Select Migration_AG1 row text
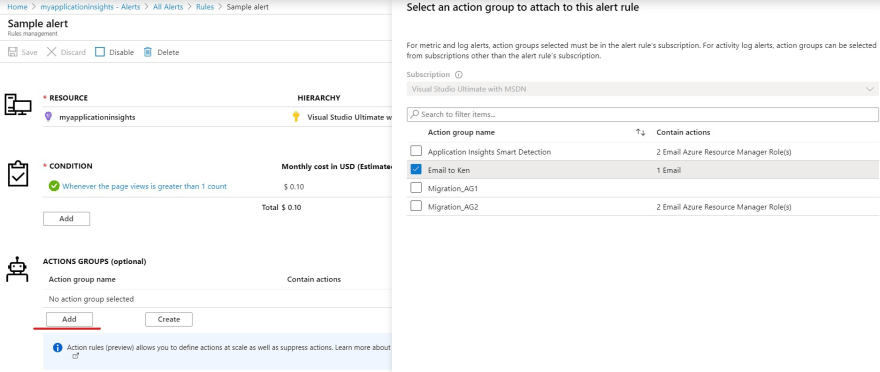Image resolution: width=880 pixels, height=372 pixels. pos(453,188)
